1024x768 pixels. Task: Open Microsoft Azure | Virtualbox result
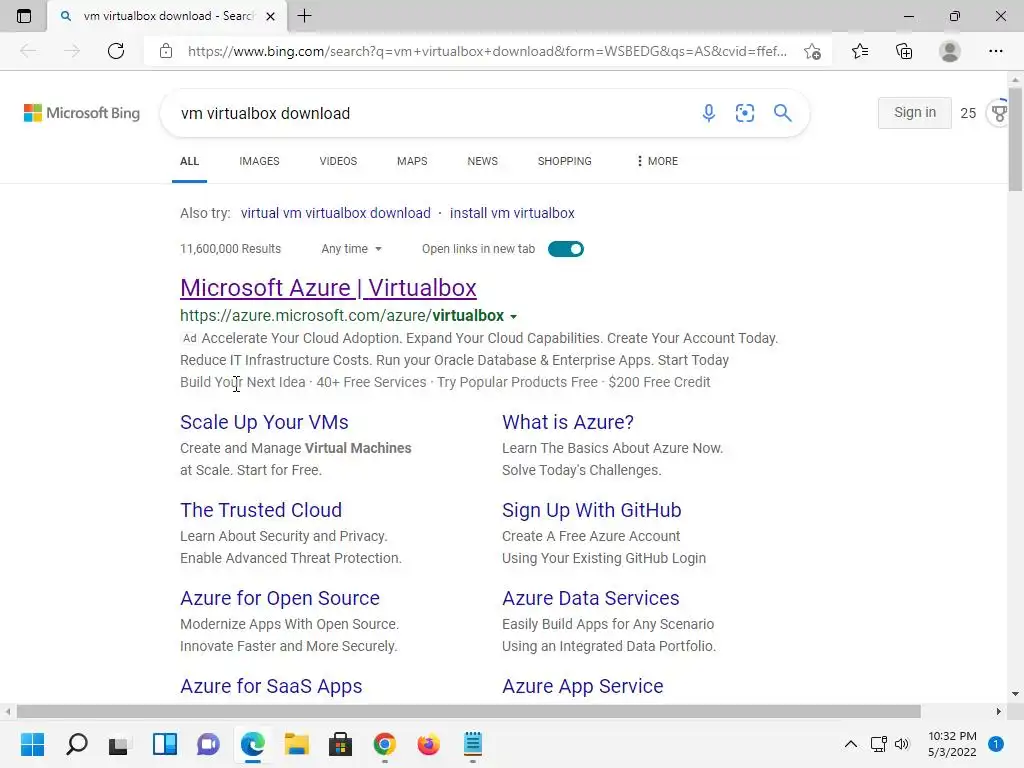328,288
